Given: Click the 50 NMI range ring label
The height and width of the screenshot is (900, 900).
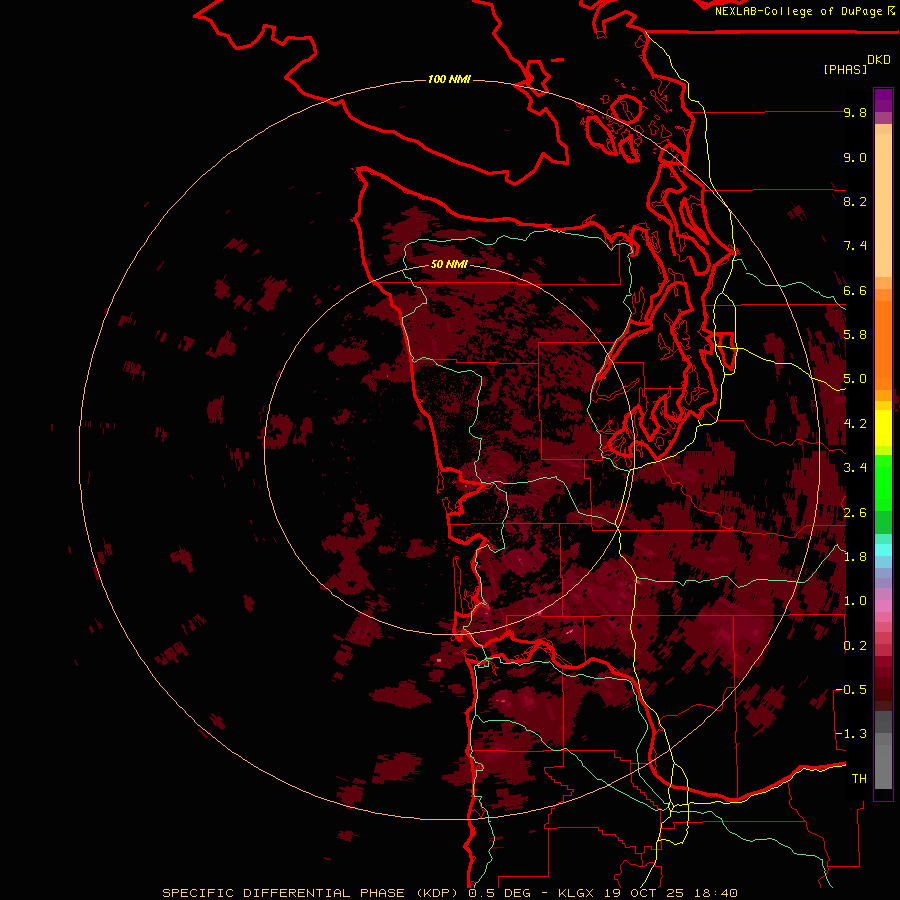Looking at the screenshot, I should point(449,264).
